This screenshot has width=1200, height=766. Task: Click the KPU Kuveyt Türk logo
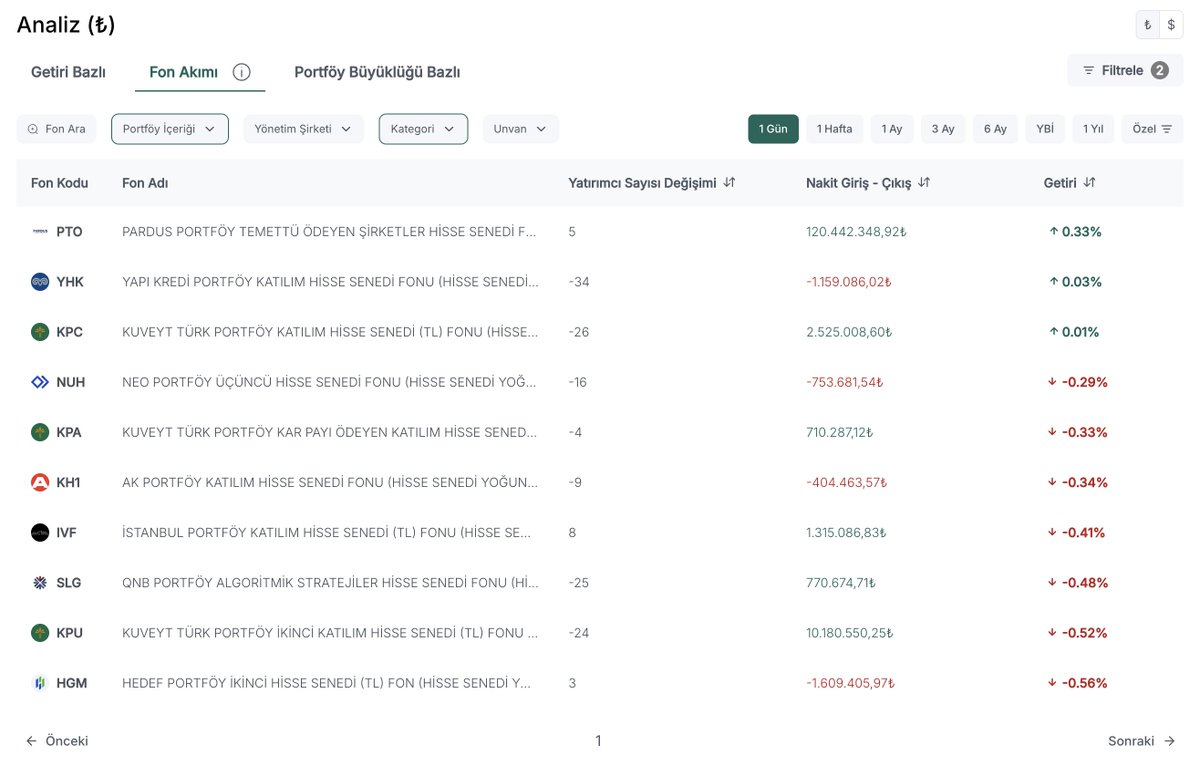[x=40, y=632]
